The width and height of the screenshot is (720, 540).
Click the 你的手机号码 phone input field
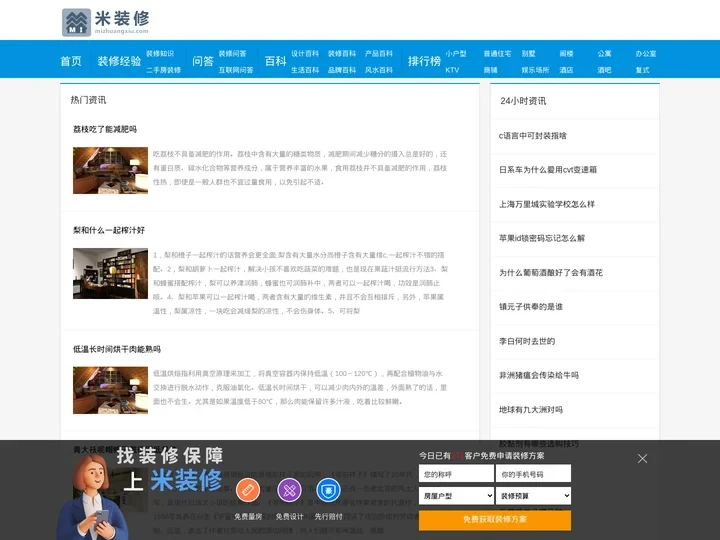[533, 474]
